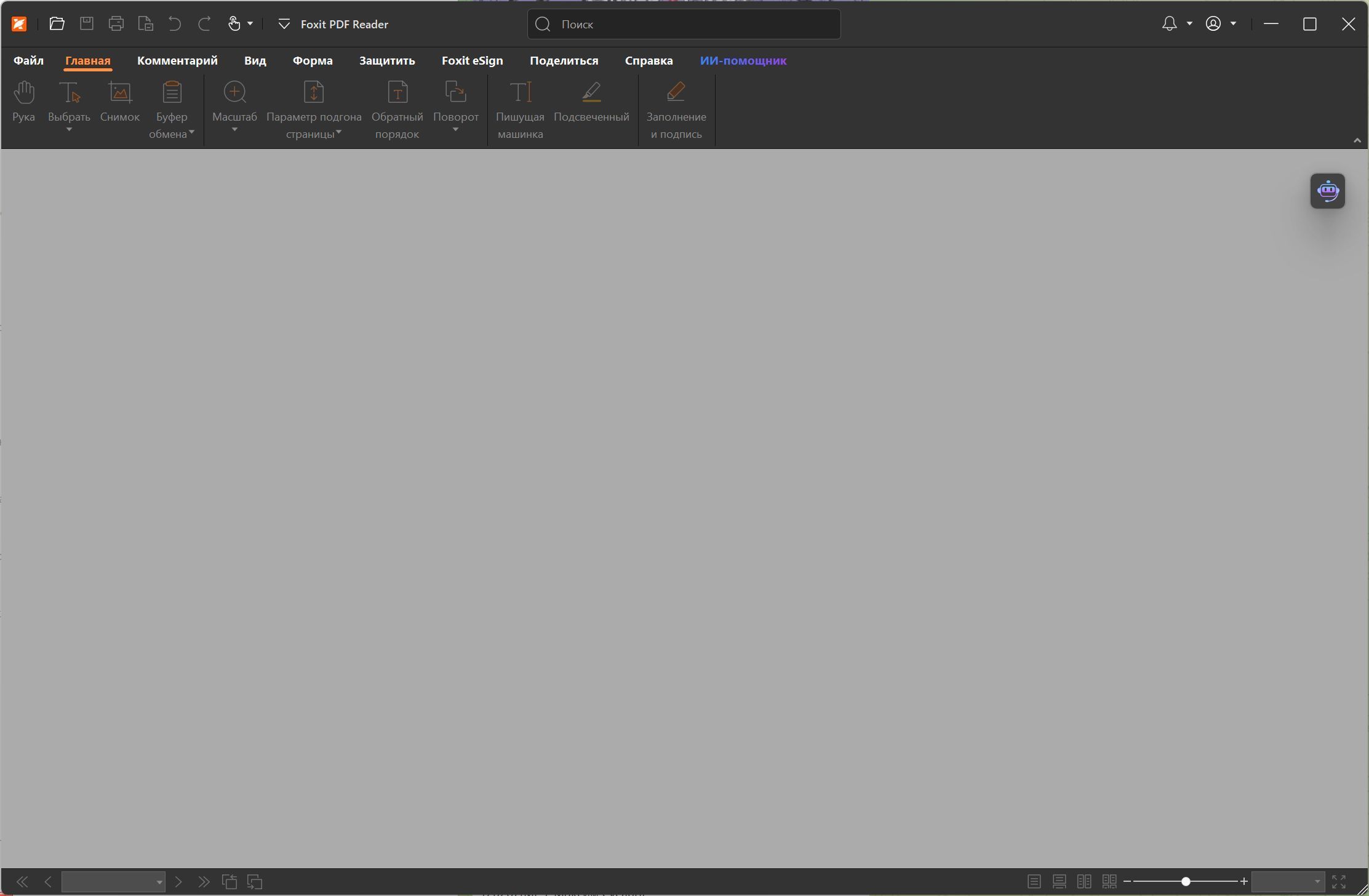1369x896 pixels.
Task: Click the previous view icon
Action: click(229, 882)
